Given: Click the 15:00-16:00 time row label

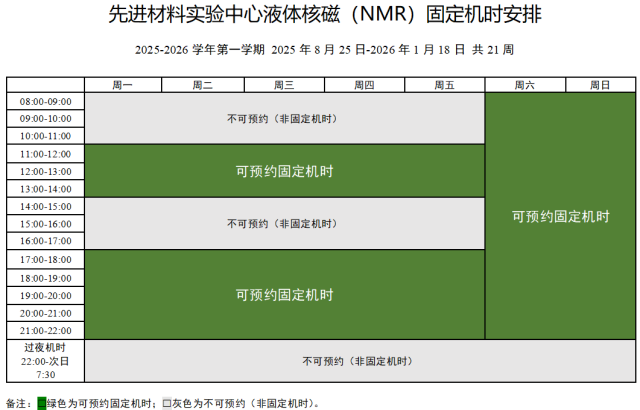Looking at the screenshot, I should point(46,223).
